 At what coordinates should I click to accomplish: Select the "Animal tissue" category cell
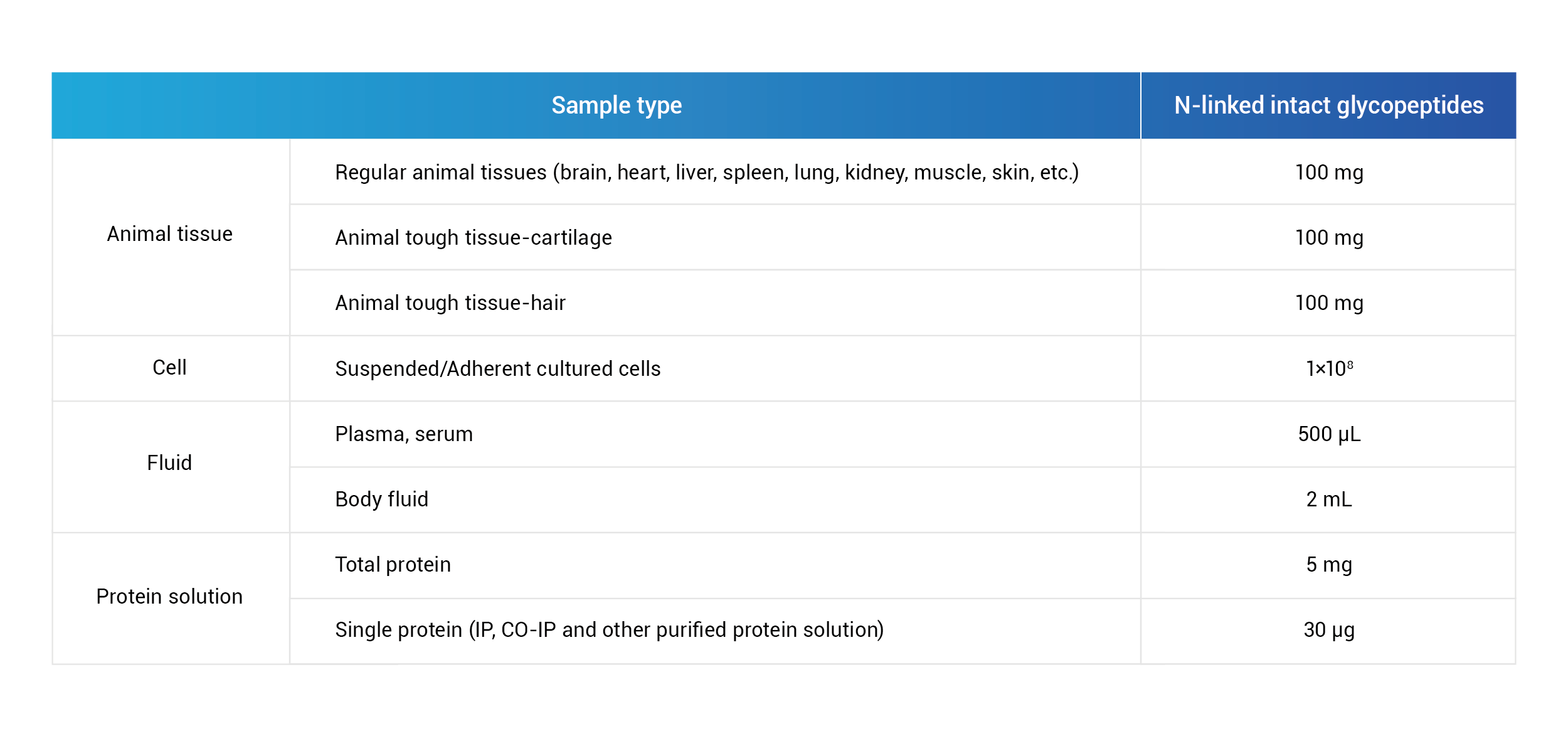(169, 234)
